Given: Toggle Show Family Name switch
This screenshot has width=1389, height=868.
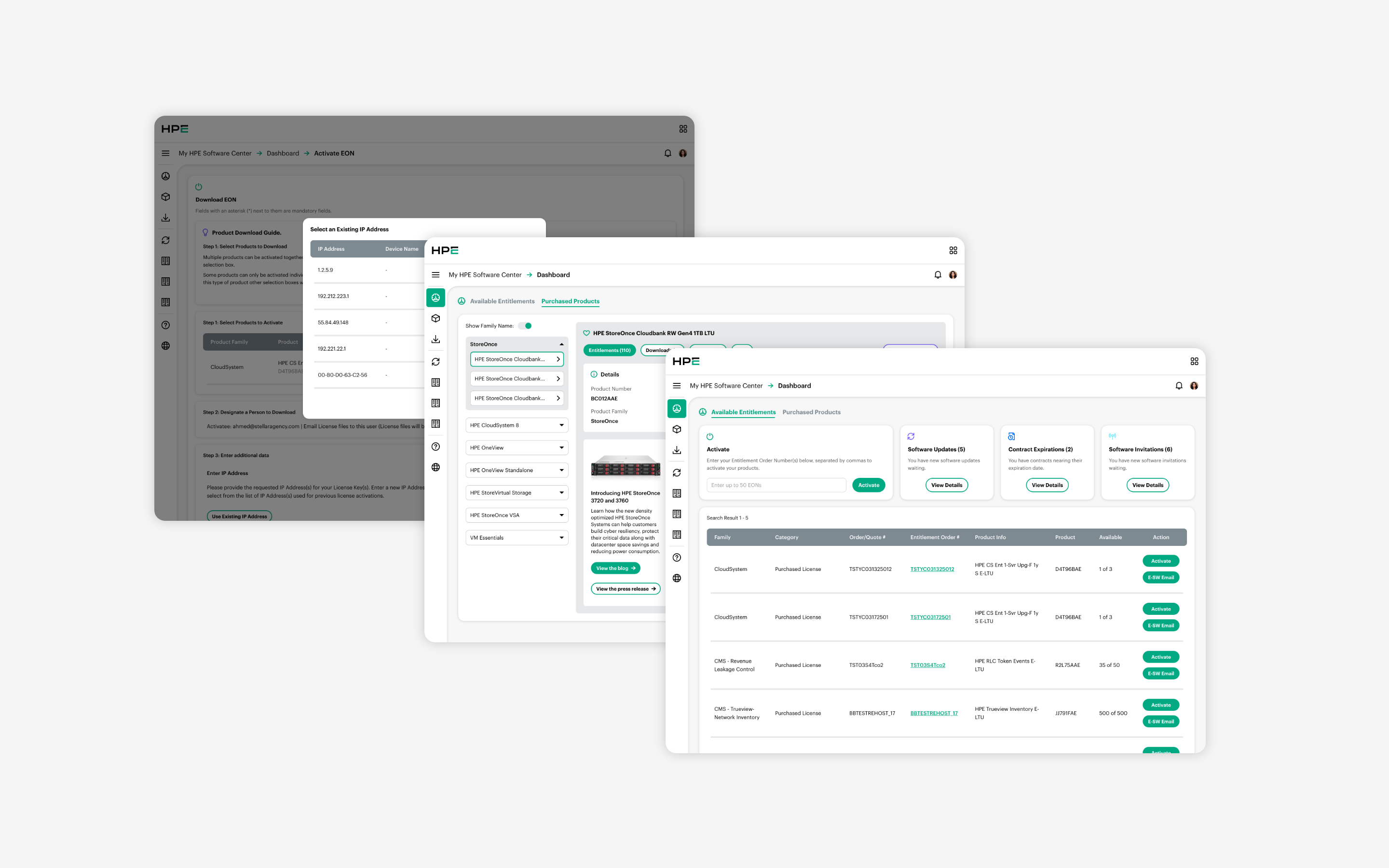Looking at the screenshot, I should 525,325.
